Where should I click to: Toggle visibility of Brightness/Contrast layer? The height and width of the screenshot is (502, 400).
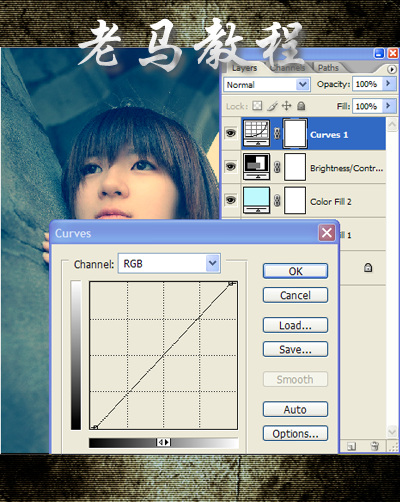coord(231,166)
